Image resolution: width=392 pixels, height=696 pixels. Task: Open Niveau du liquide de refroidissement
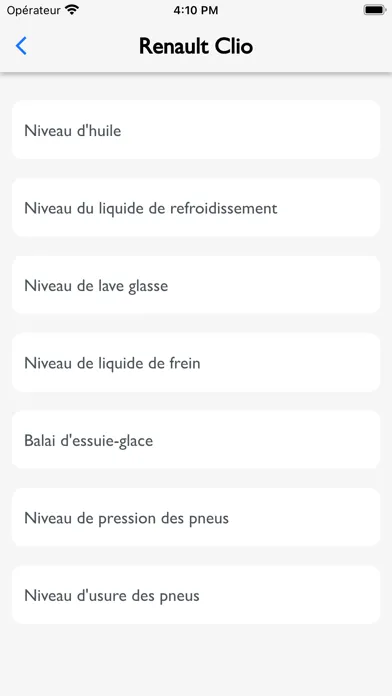(196, 207)
